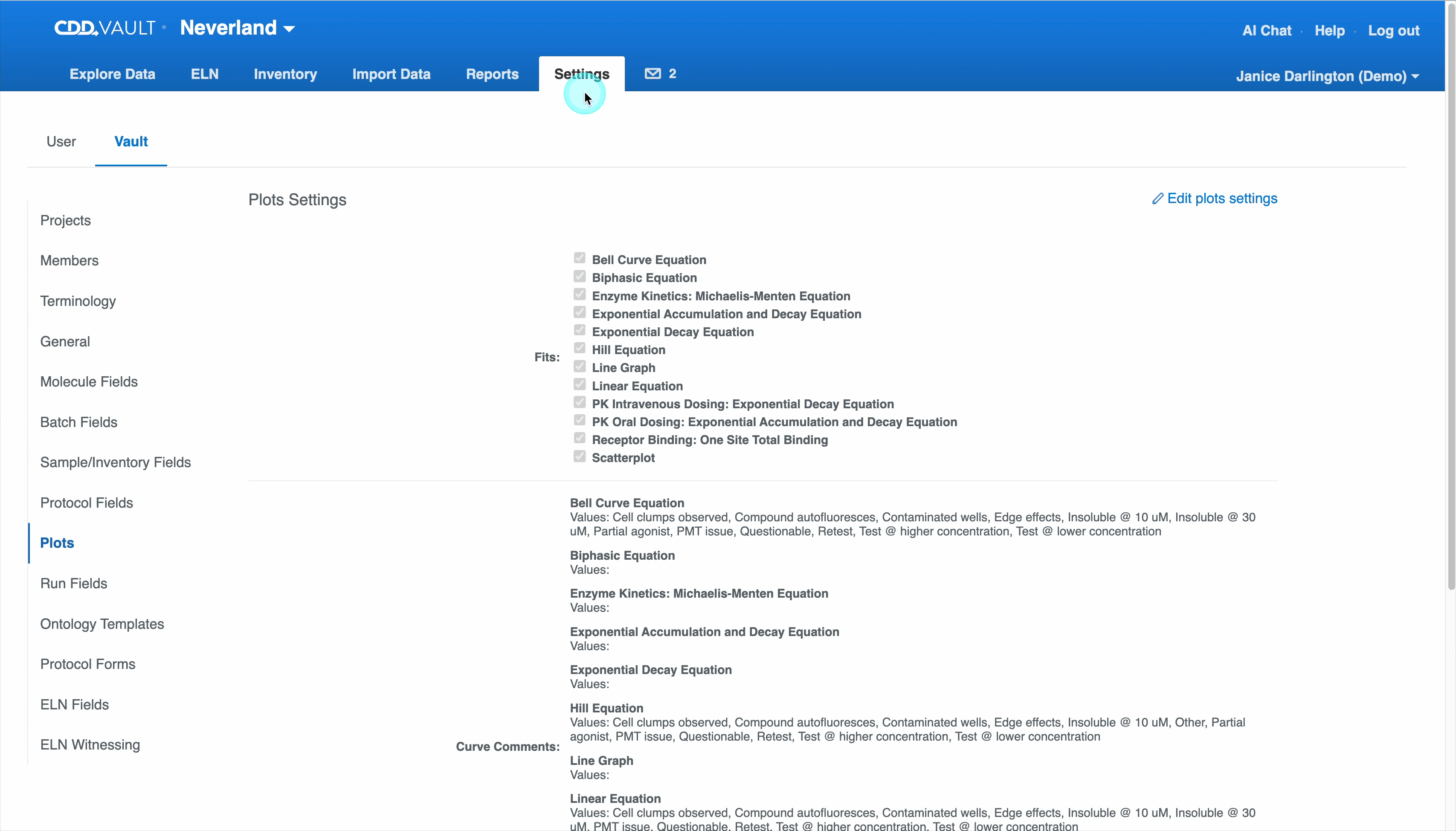Click Hill Equation heading under Curve Comments

pyautogui.click(x=606, y=708)
